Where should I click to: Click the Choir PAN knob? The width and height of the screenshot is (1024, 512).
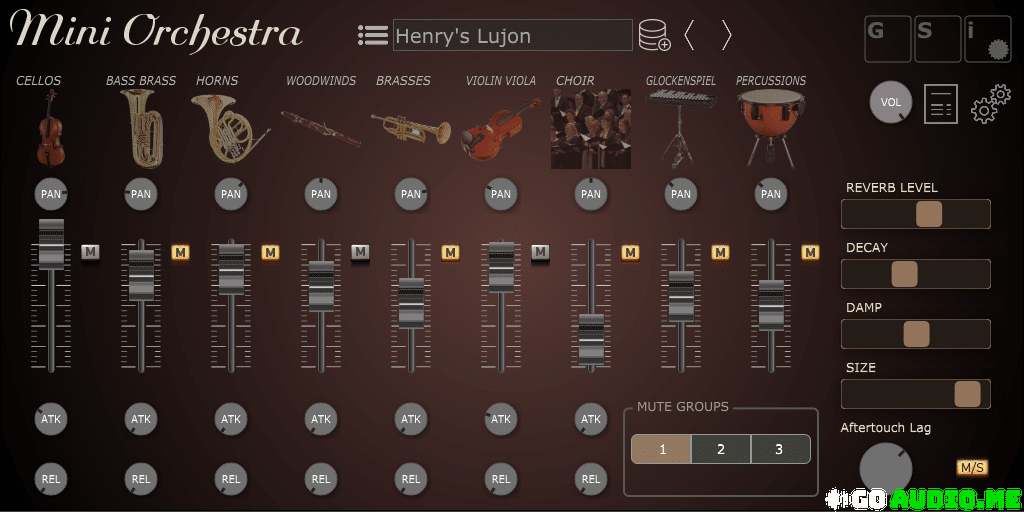pyautogui.click(x=591, y=194)
